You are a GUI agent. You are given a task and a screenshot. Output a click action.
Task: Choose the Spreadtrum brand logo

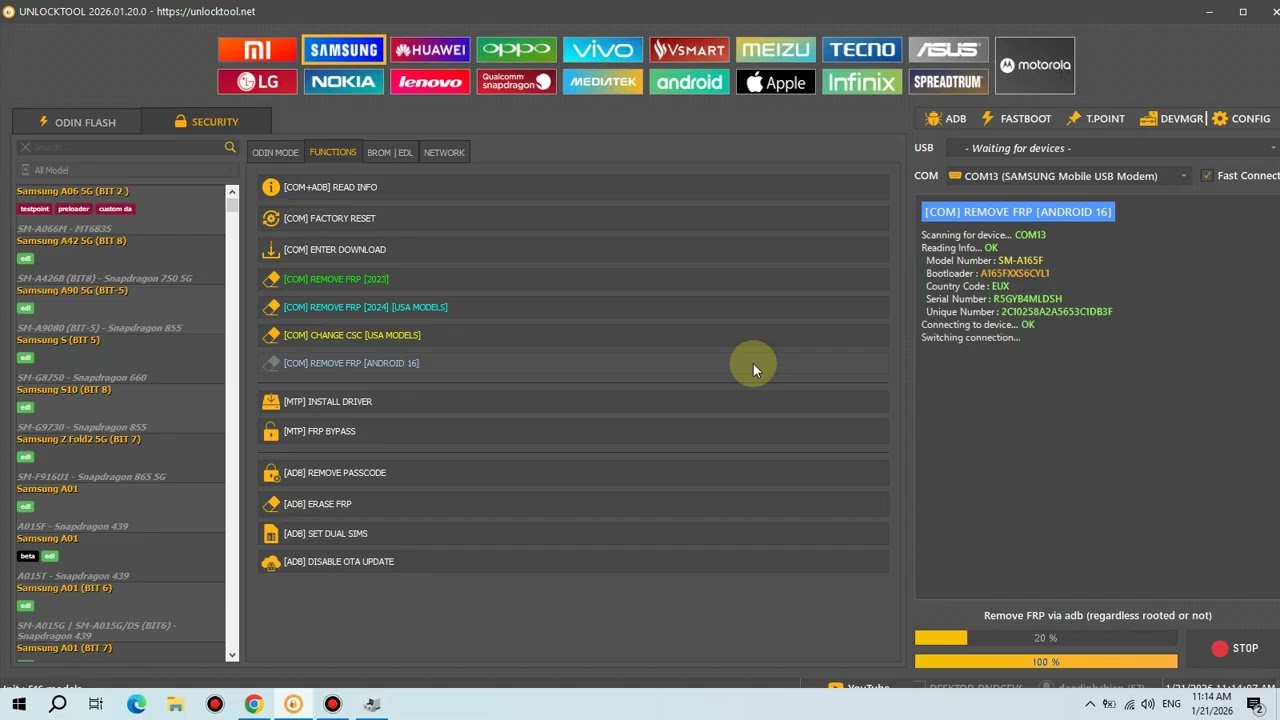[948, 82]
